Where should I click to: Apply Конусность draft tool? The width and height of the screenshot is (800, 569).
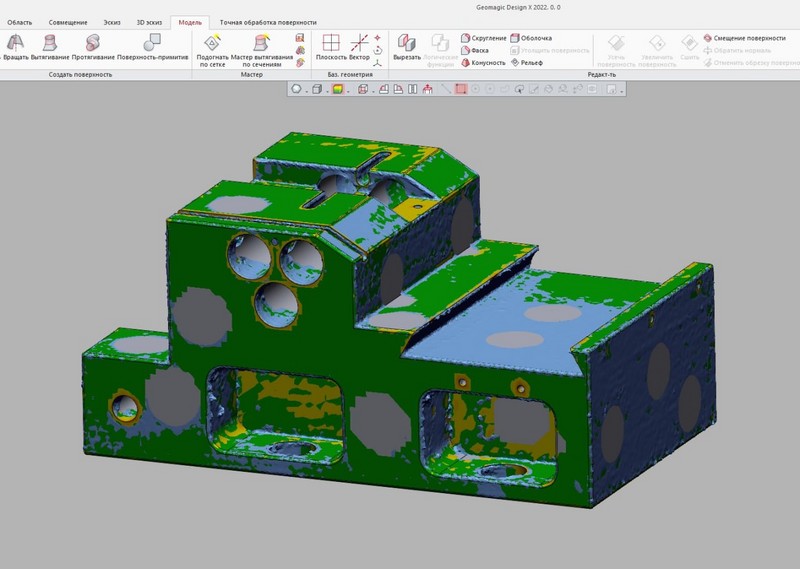tap(483, 62)
